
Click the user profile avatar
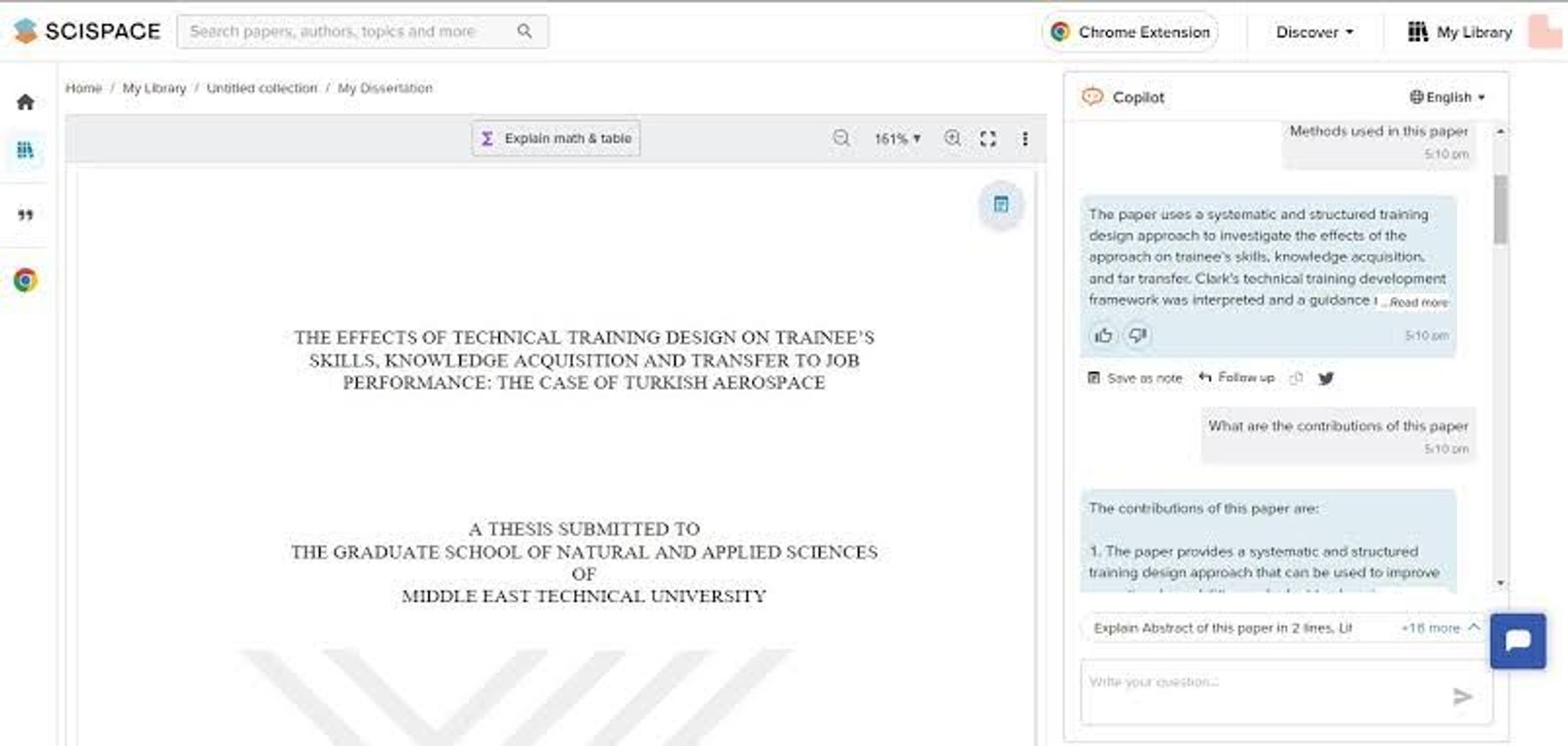1545,31
